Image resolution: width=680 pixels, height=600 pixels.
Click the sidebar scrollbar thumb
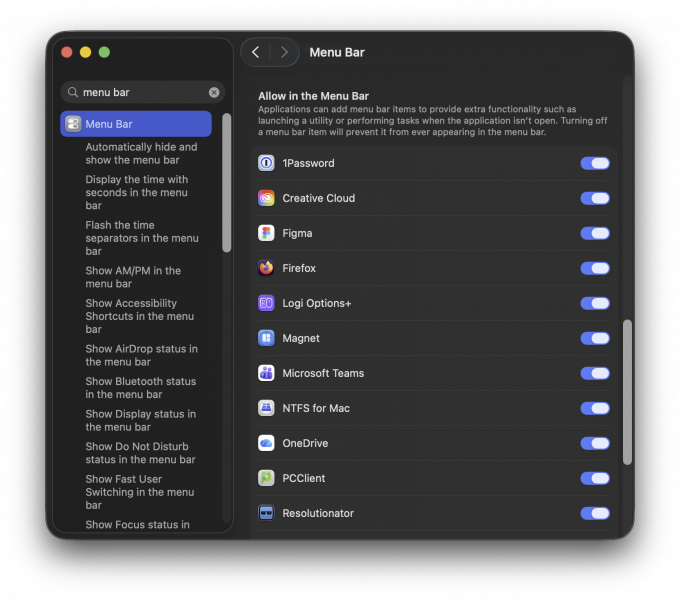tap(226, 183)
